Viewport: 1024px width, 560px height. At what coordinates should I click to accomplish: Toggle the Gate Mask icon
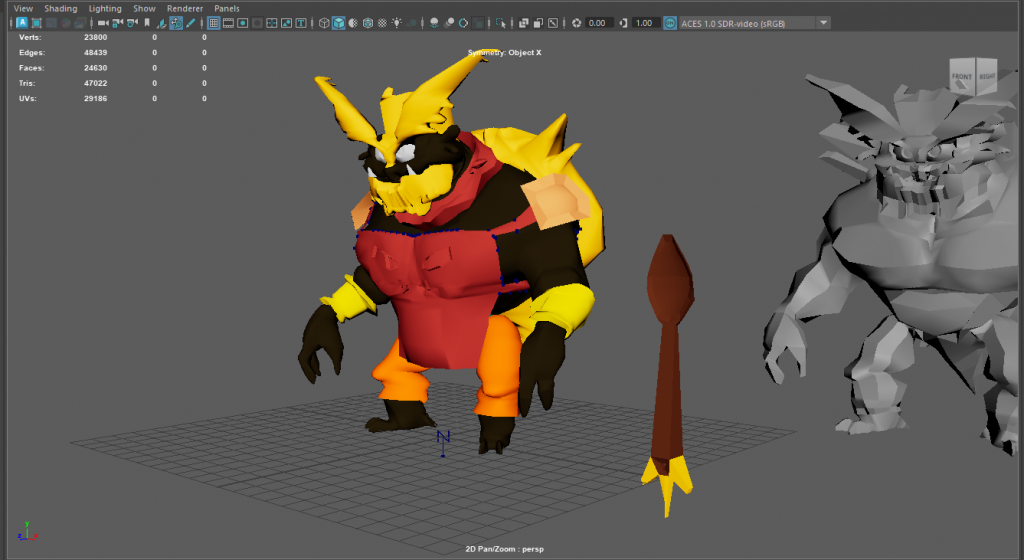click(257, 23)
